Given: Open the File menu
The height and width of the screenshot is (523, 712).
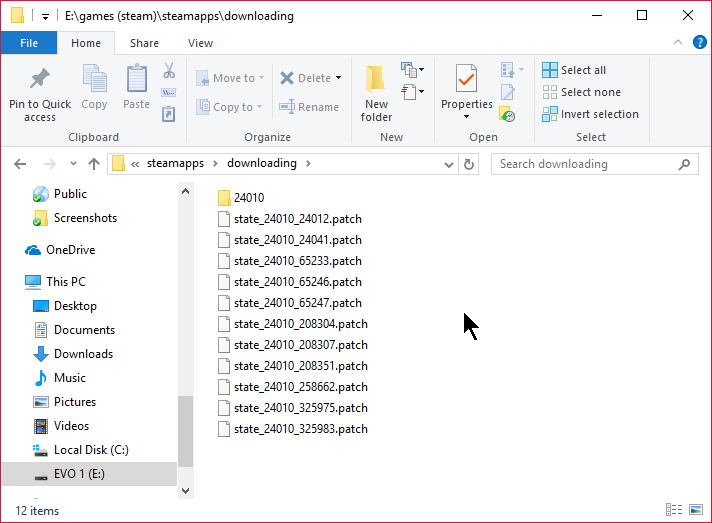Looking at the screenshot, I should pos(29,43).
